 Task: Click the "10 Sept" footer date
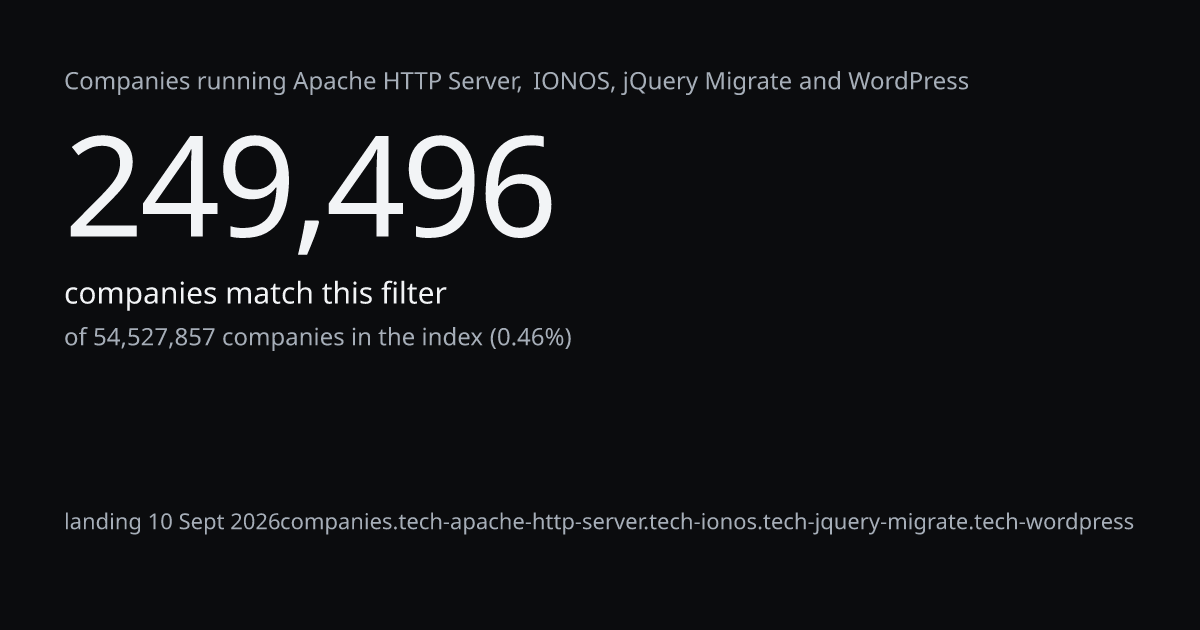tap(186, 522)
